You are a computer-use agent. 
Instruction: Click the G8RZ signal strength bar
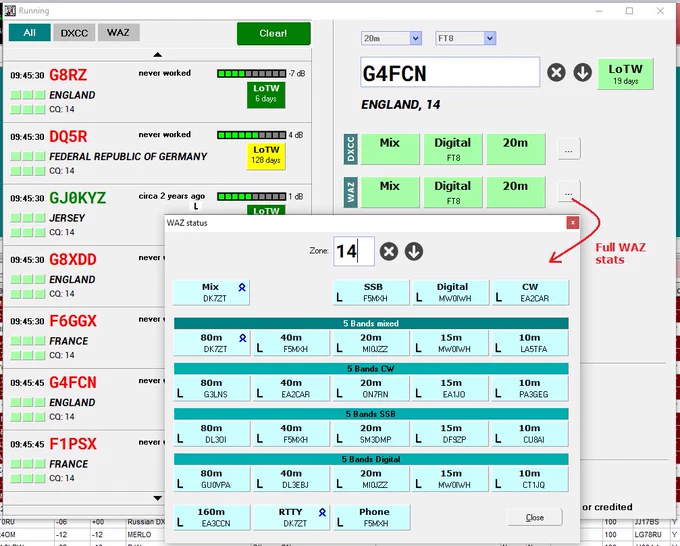coord(252,74)
